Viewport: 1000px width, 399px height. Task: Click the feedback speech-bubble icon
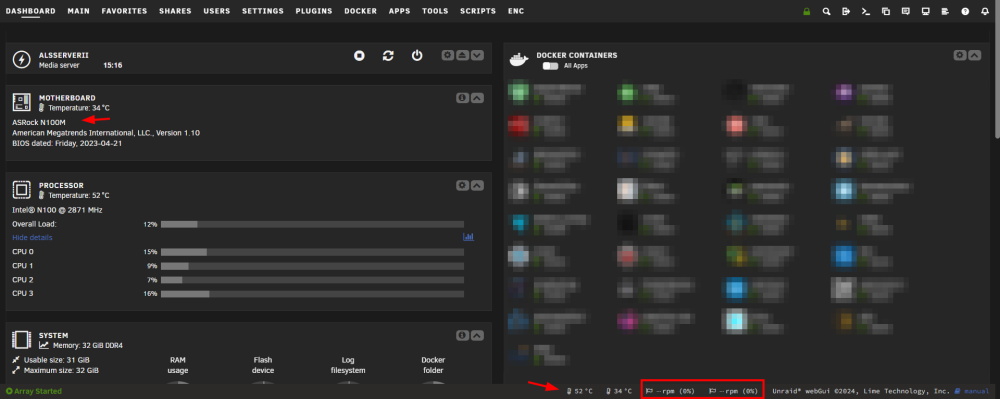pyautogui.click(x=905, y=11)
